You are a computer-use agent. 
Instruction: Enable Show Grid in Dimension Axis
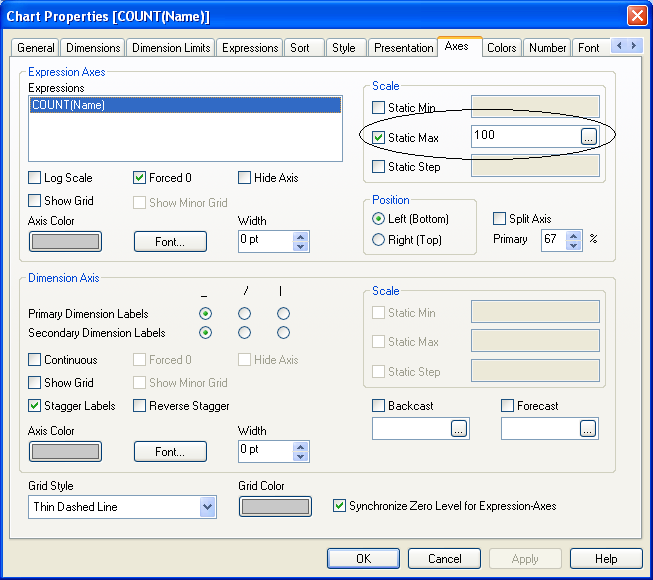[x=34, y=383]
